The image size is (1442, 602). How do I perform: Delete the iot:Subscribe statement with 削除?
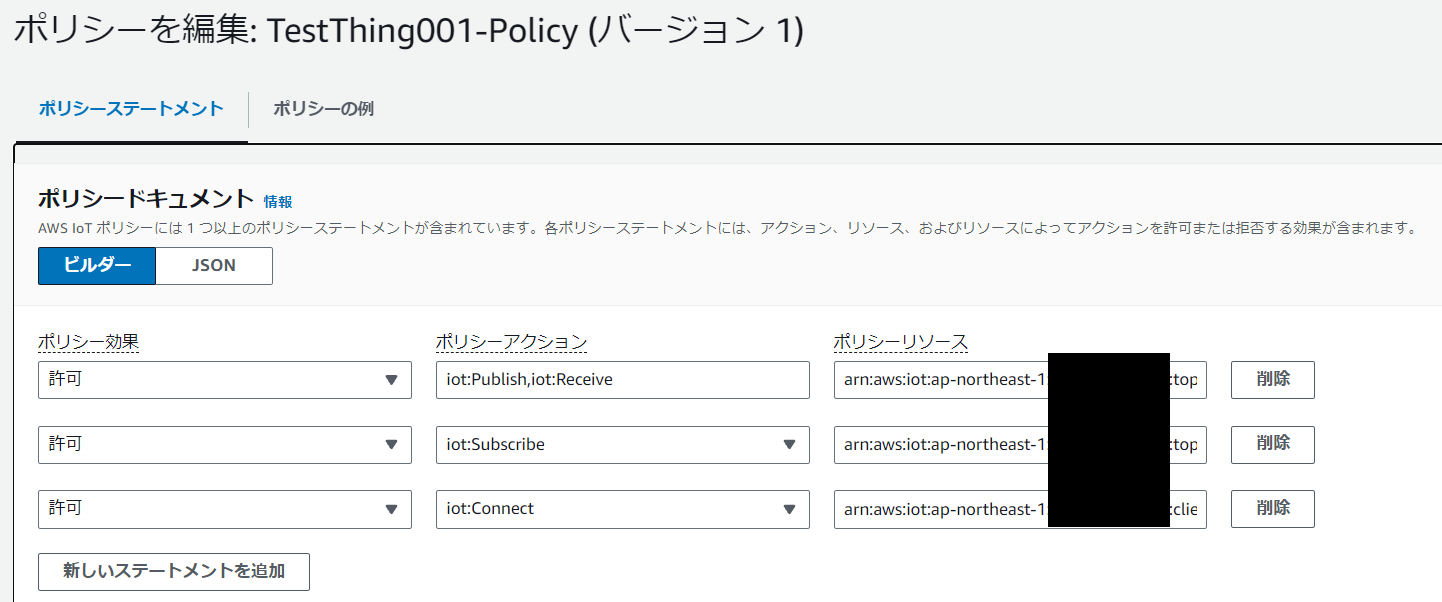pos(1272,445)
